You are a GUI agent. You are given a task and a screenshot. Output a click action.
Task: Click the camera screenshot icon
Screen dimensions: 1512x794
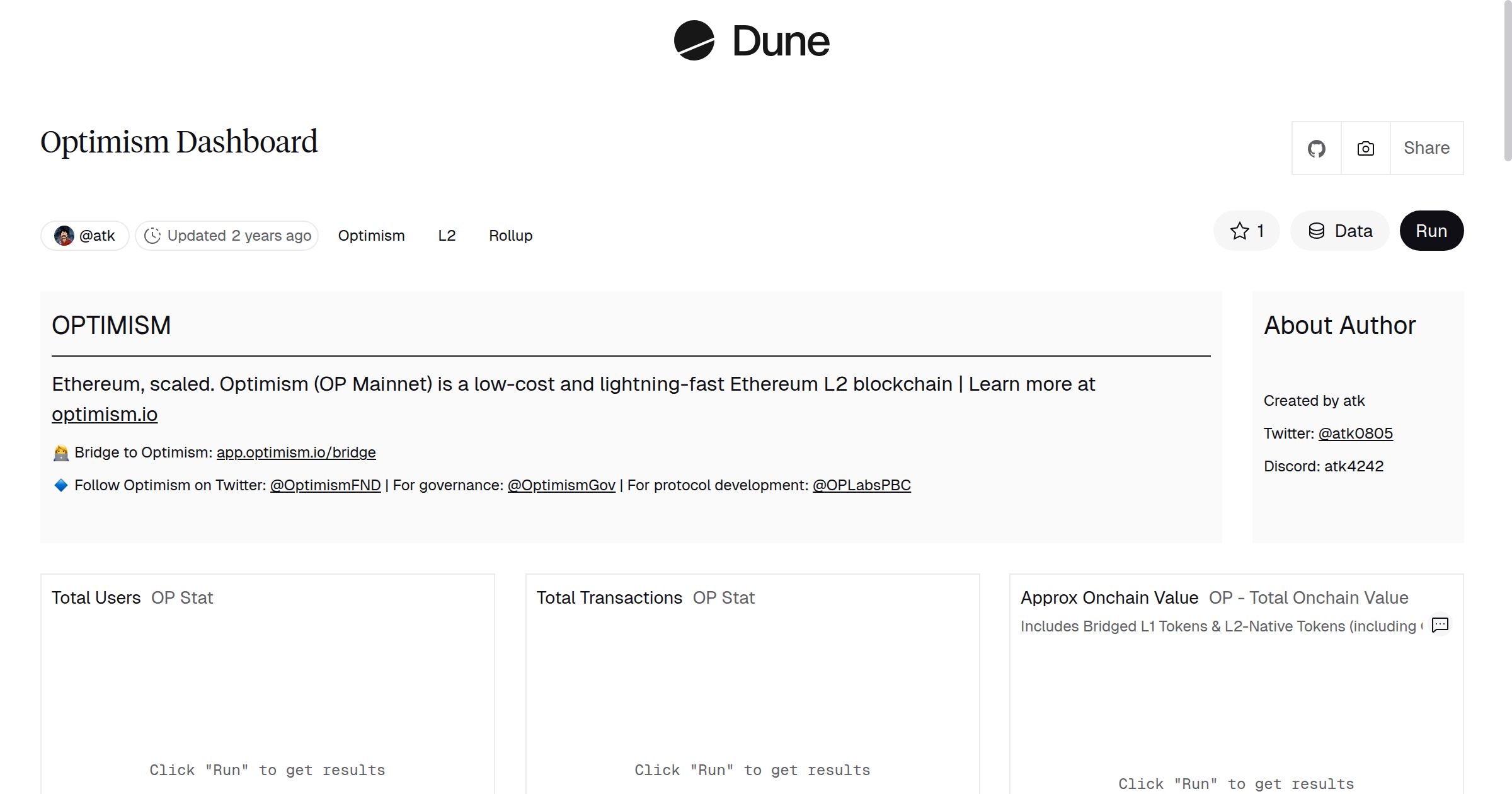[1365, 149]
